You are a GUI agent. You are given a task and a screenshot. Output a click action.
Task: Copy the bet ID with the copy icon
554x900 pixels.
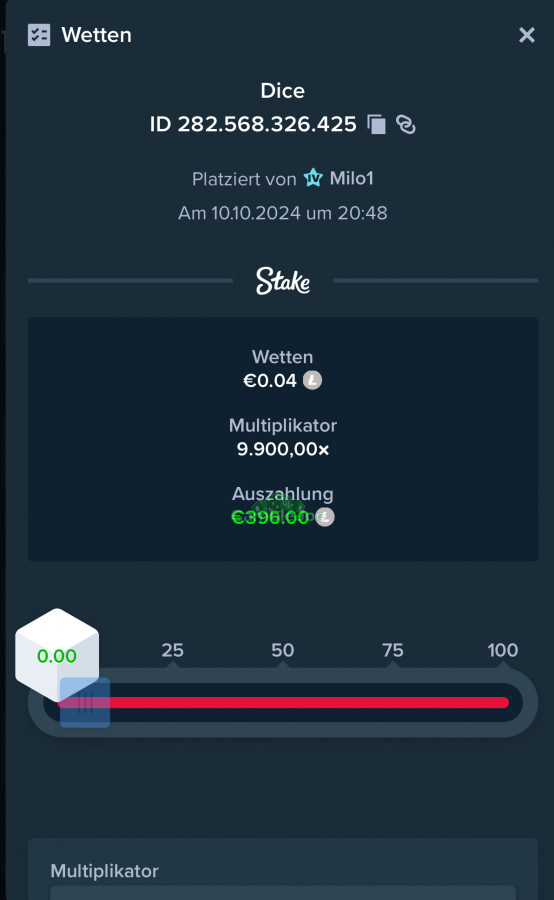click(377, 124)
